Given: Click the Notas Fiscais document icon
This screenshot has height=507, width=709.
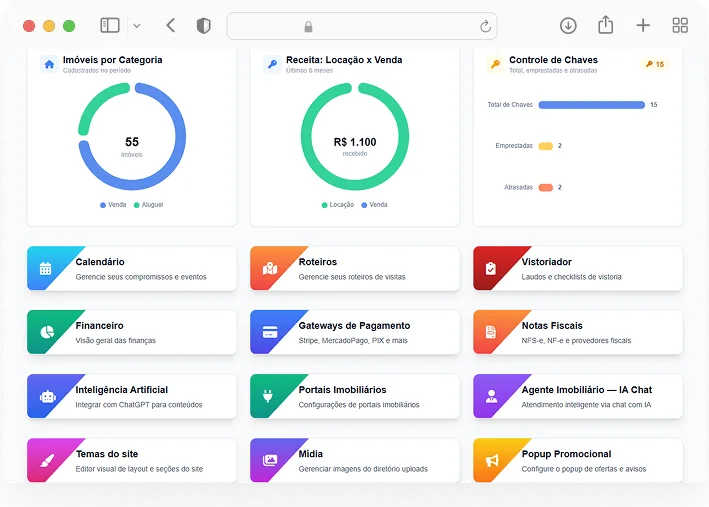Looking at the screenshot, I should (x=491, y=332).
